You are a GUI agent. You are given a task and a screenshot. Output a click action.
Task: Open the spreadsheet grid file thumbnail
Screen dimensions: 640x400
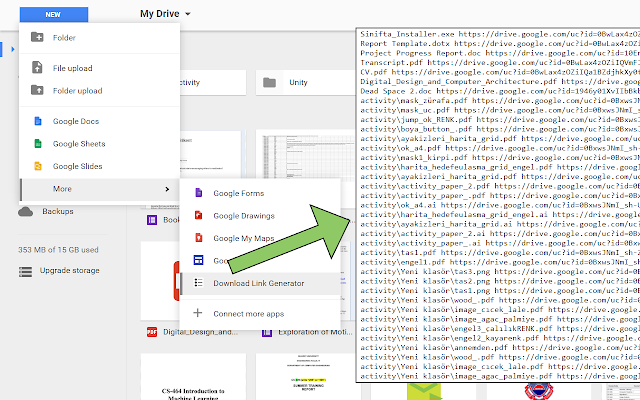pos(305,156)
